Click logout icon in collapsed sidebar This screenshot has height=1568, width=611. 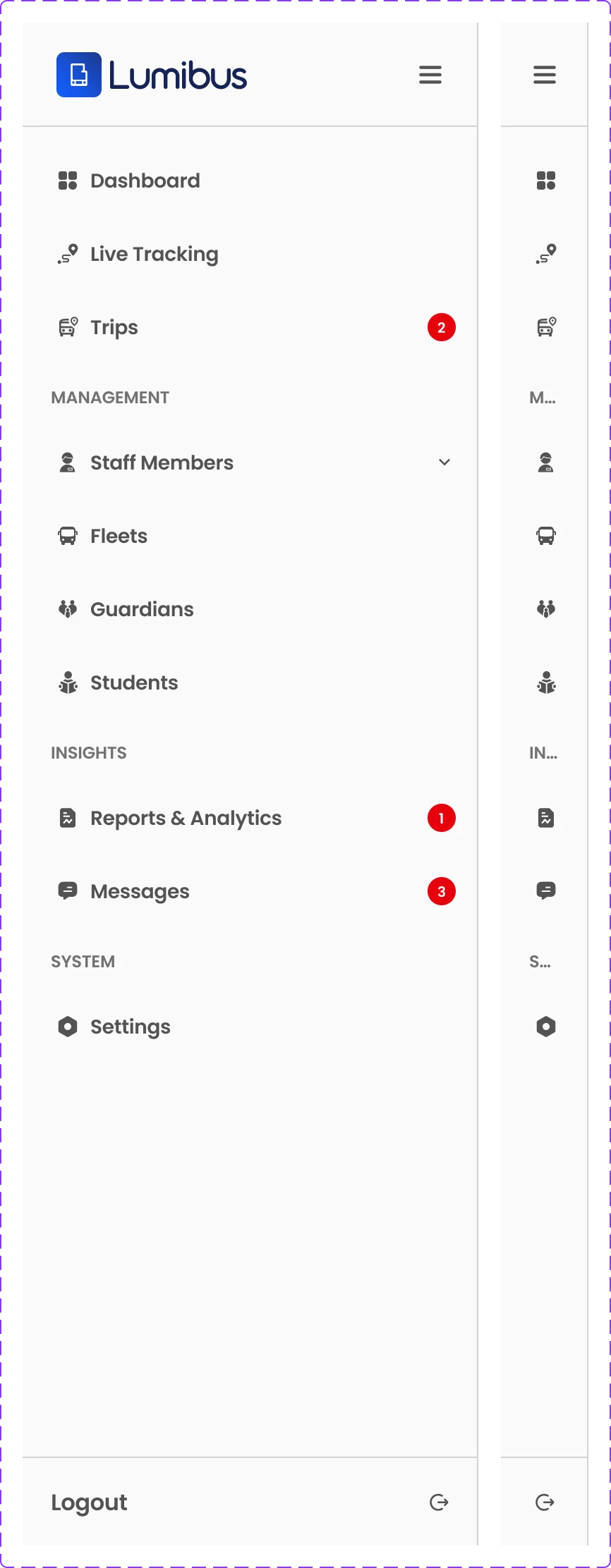coord(545,1502)
